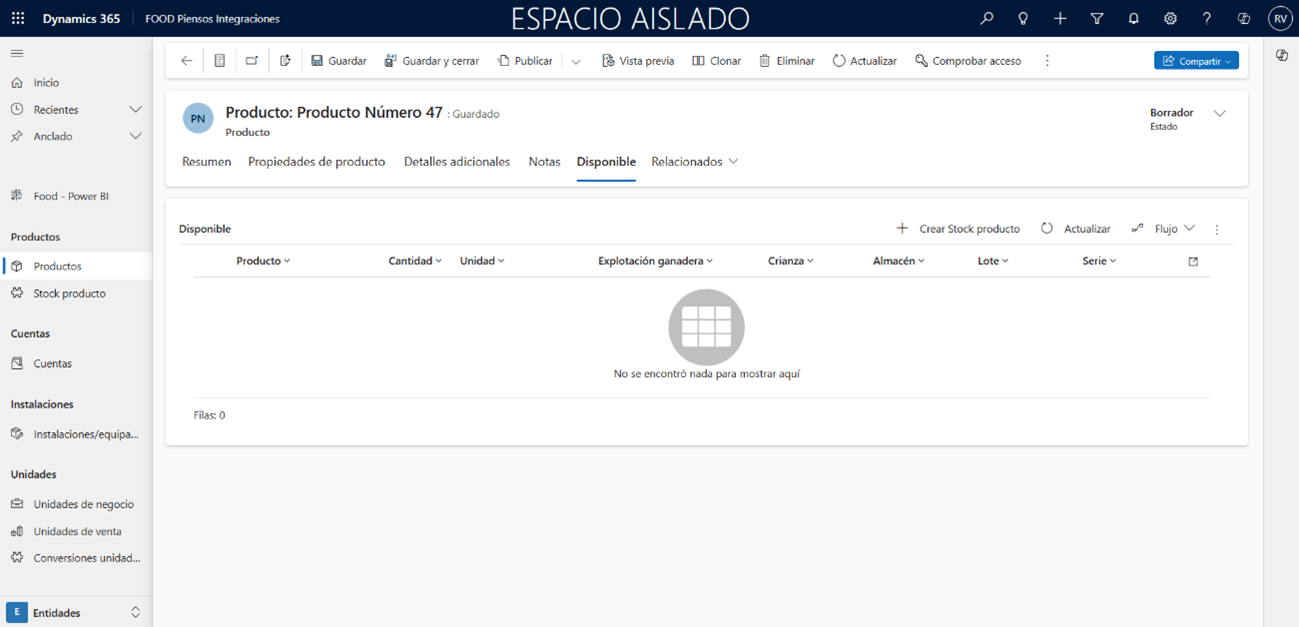This screenshot has height=627, width=1299.
Task: Click the help question mark icon
Action: pyautogui.click(x=1207, y=19)
